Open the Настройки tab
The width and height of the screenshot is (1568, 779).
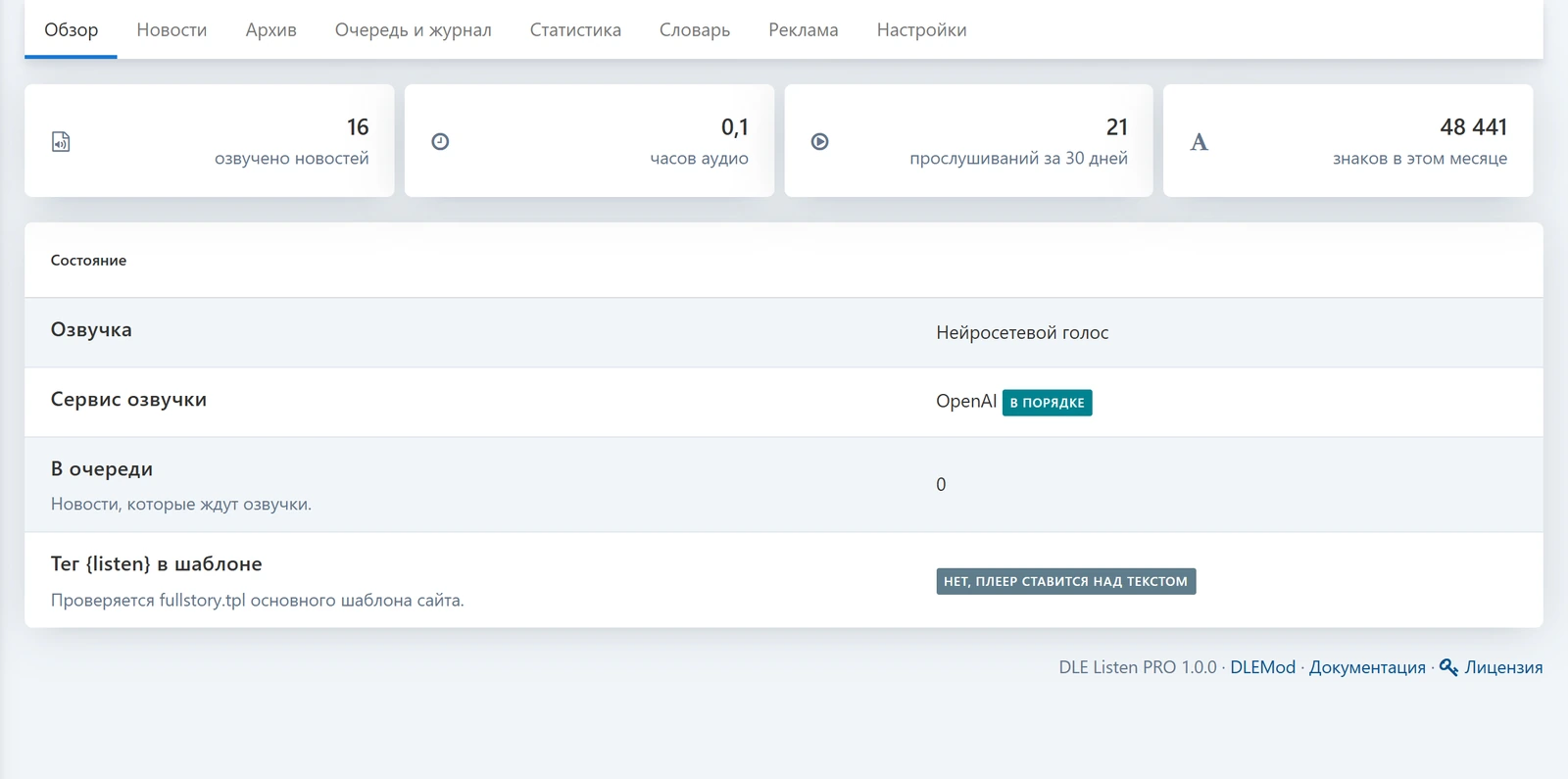(921, 30)
